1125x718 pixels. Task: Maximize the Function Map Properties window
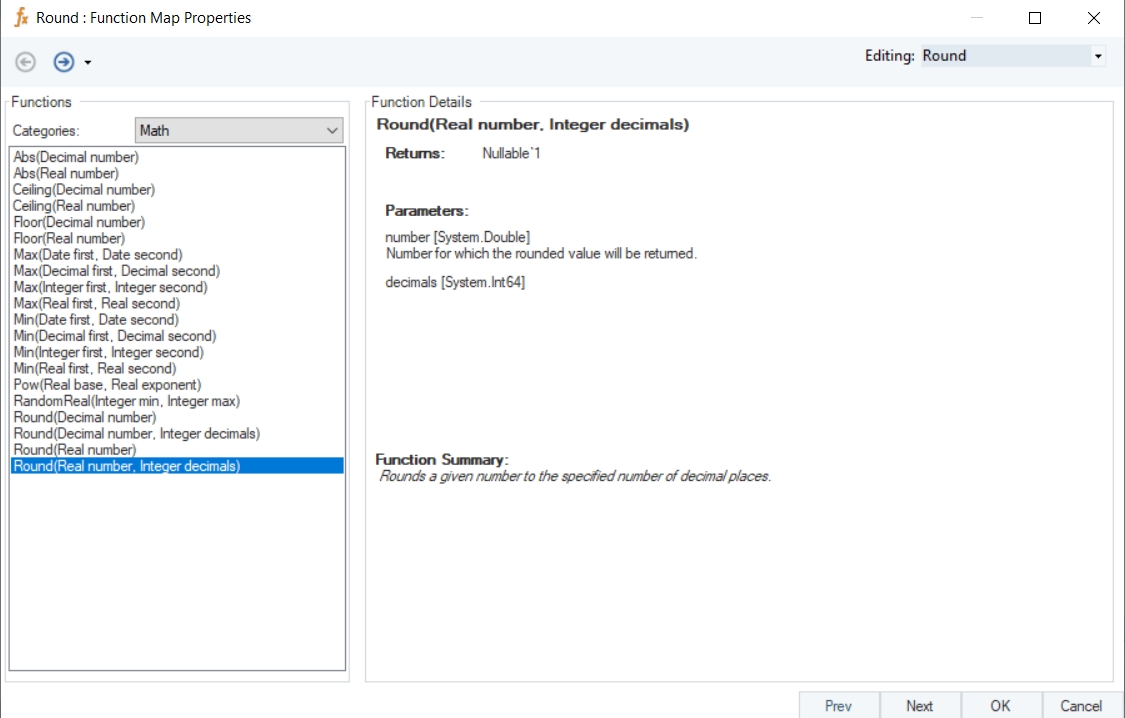pos(1035,18)
